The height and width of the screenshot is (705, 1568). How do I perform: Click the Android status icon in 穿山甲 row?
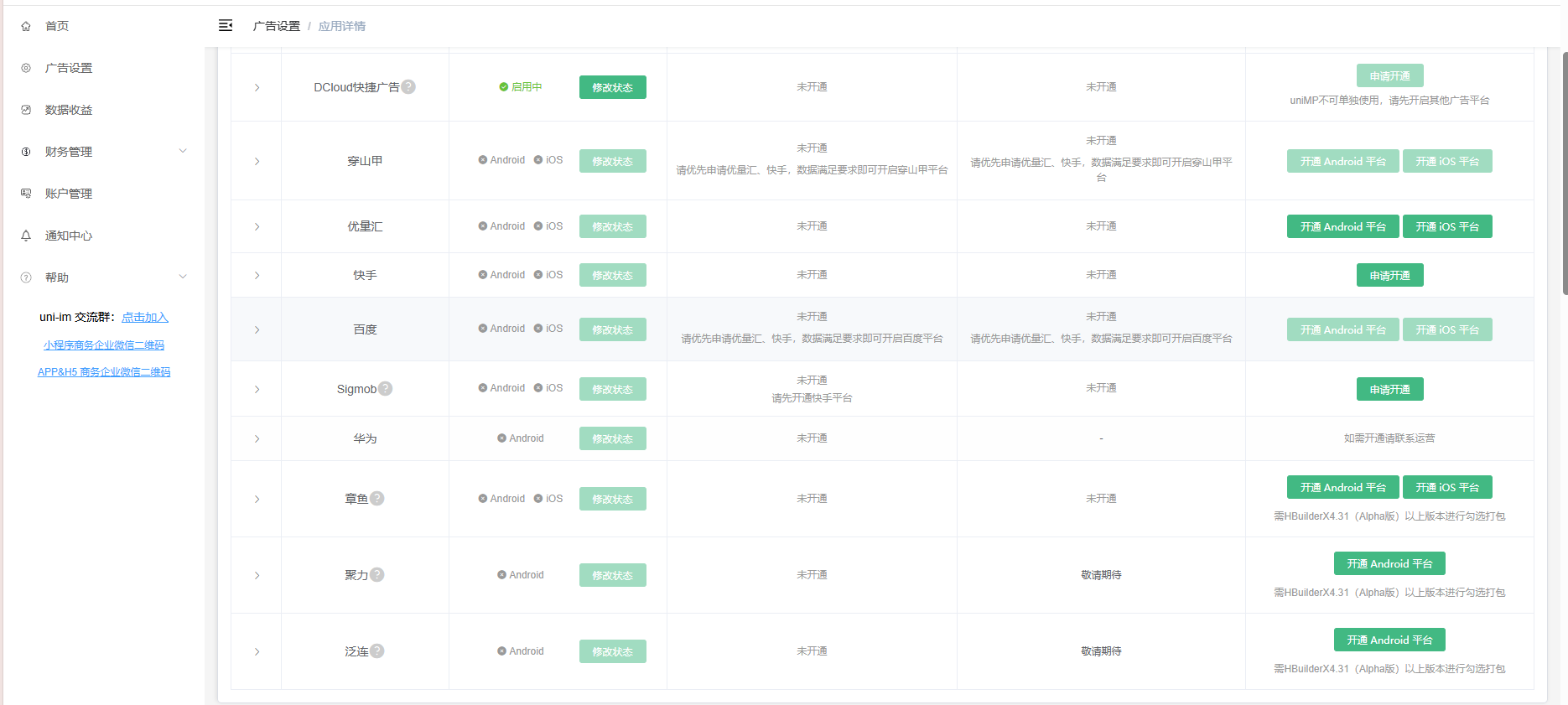click(x=483, y=159)
